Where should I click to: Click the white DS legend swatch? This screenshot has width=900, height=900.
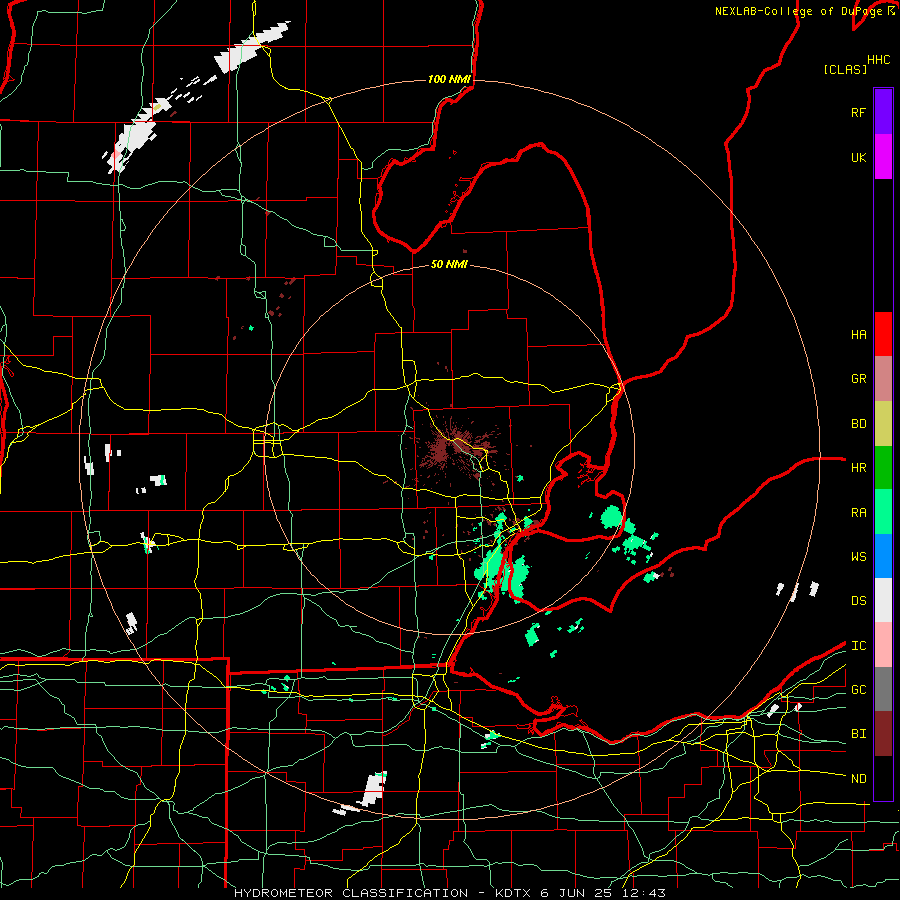coord(883,600)
